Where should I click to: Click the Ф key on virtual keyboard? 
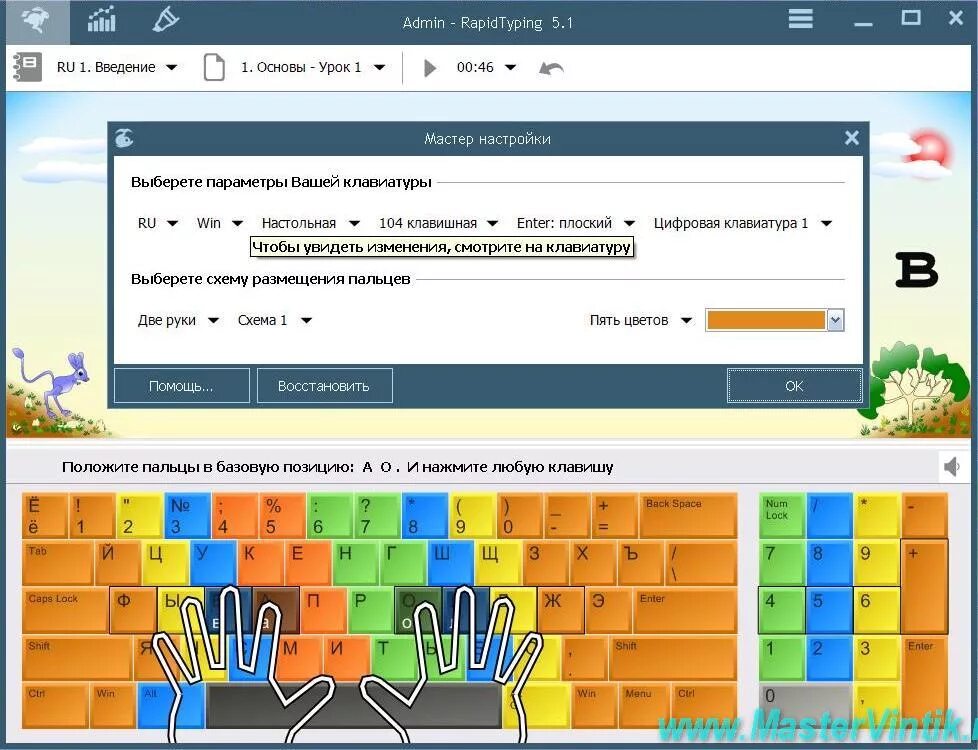click(133, 610)
